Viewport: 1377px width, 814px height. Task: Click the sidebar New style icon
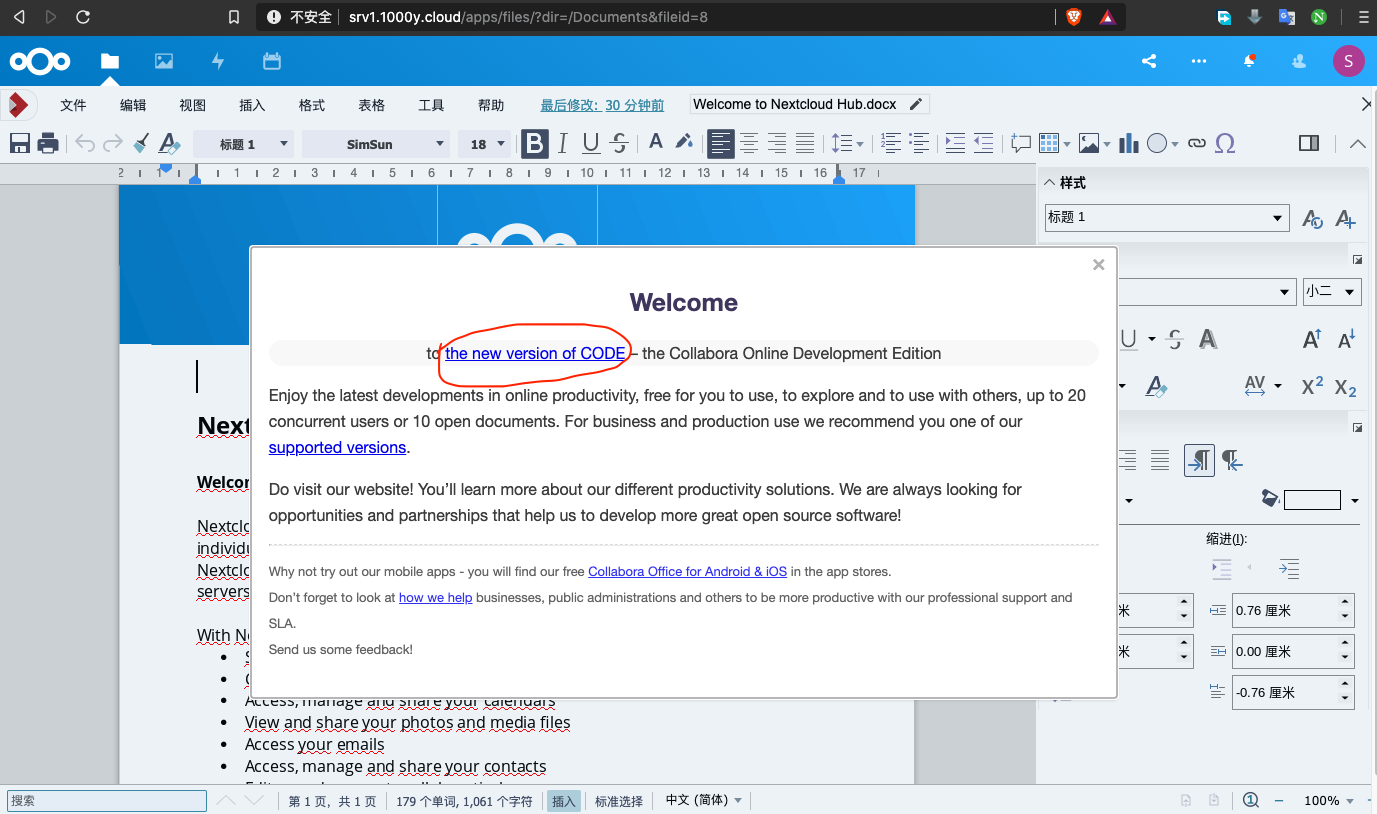coord(1345,219)
